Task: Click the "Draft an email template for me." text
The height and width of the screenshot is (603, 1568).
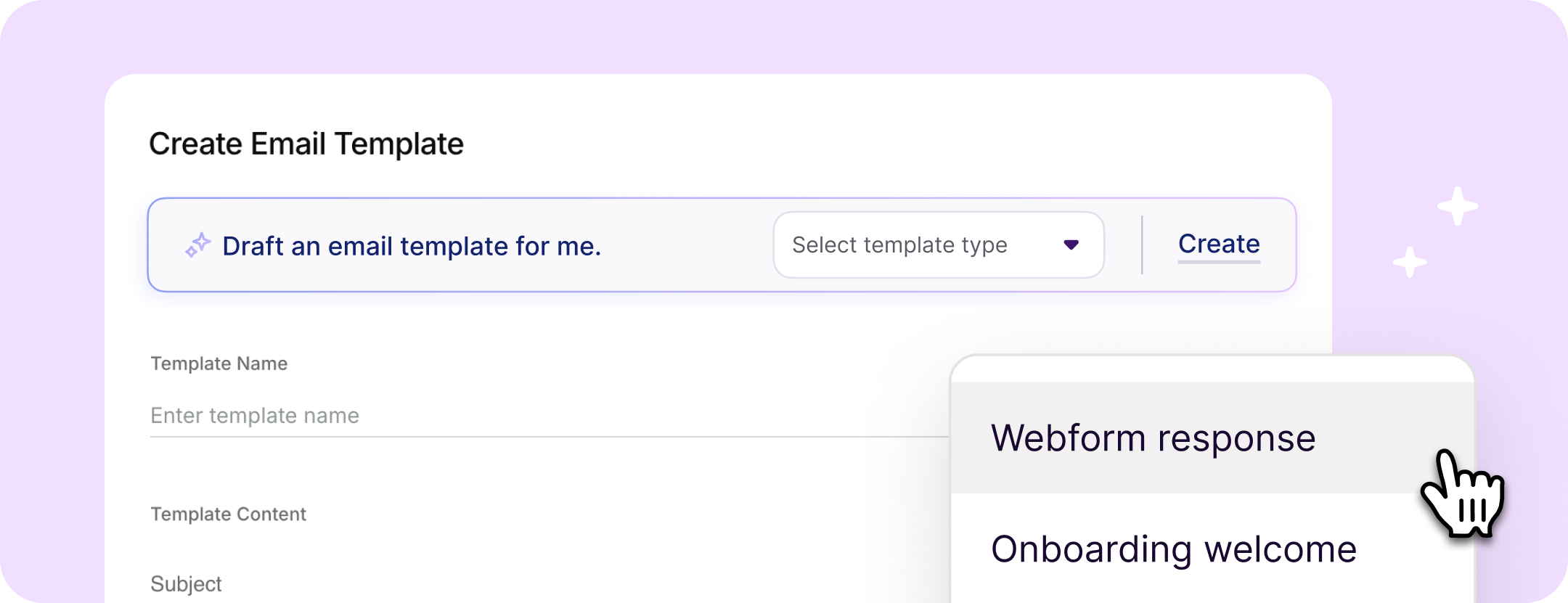Action: click(x=412, y=247)
